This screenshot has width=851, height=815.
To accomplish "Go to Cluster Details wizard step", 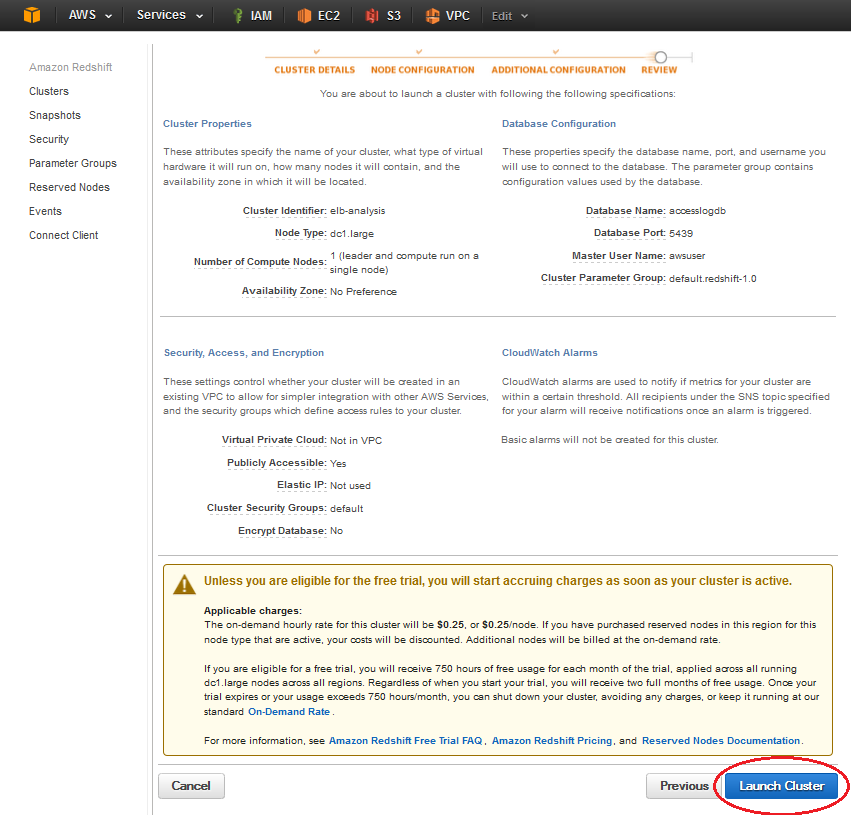I will coord(314,70).
